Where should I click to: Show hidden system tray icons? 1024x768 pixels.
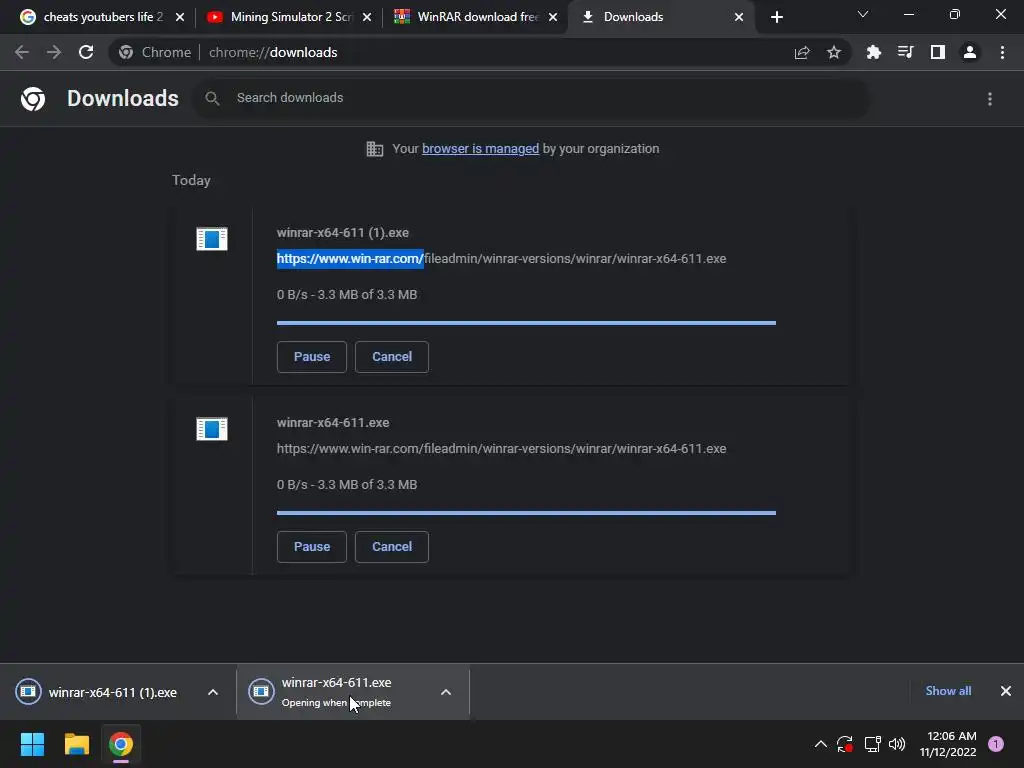(x=821, y=744)
